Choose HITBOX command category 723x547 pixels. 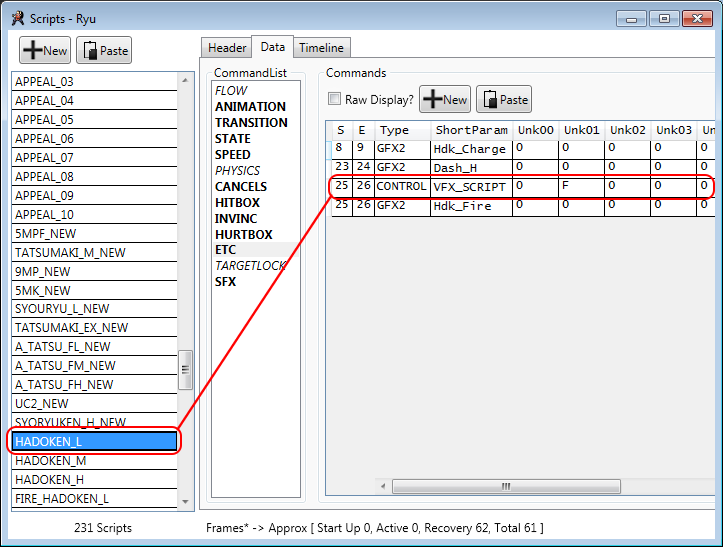click(x=237, y=203)
